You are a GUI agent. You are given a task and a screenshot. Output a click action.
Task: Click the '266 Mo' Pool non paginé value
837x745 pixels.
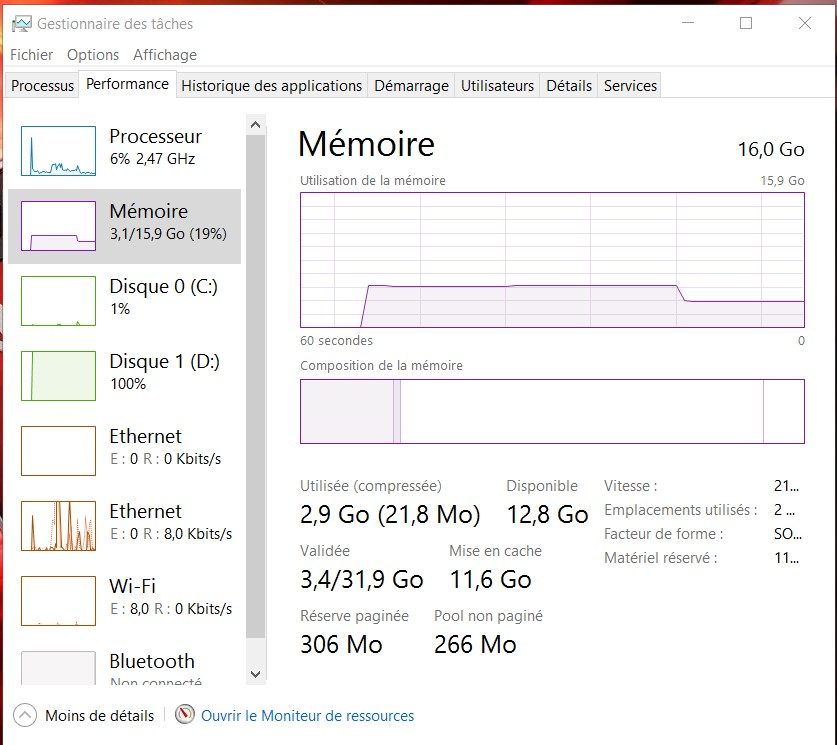(475, 644)
